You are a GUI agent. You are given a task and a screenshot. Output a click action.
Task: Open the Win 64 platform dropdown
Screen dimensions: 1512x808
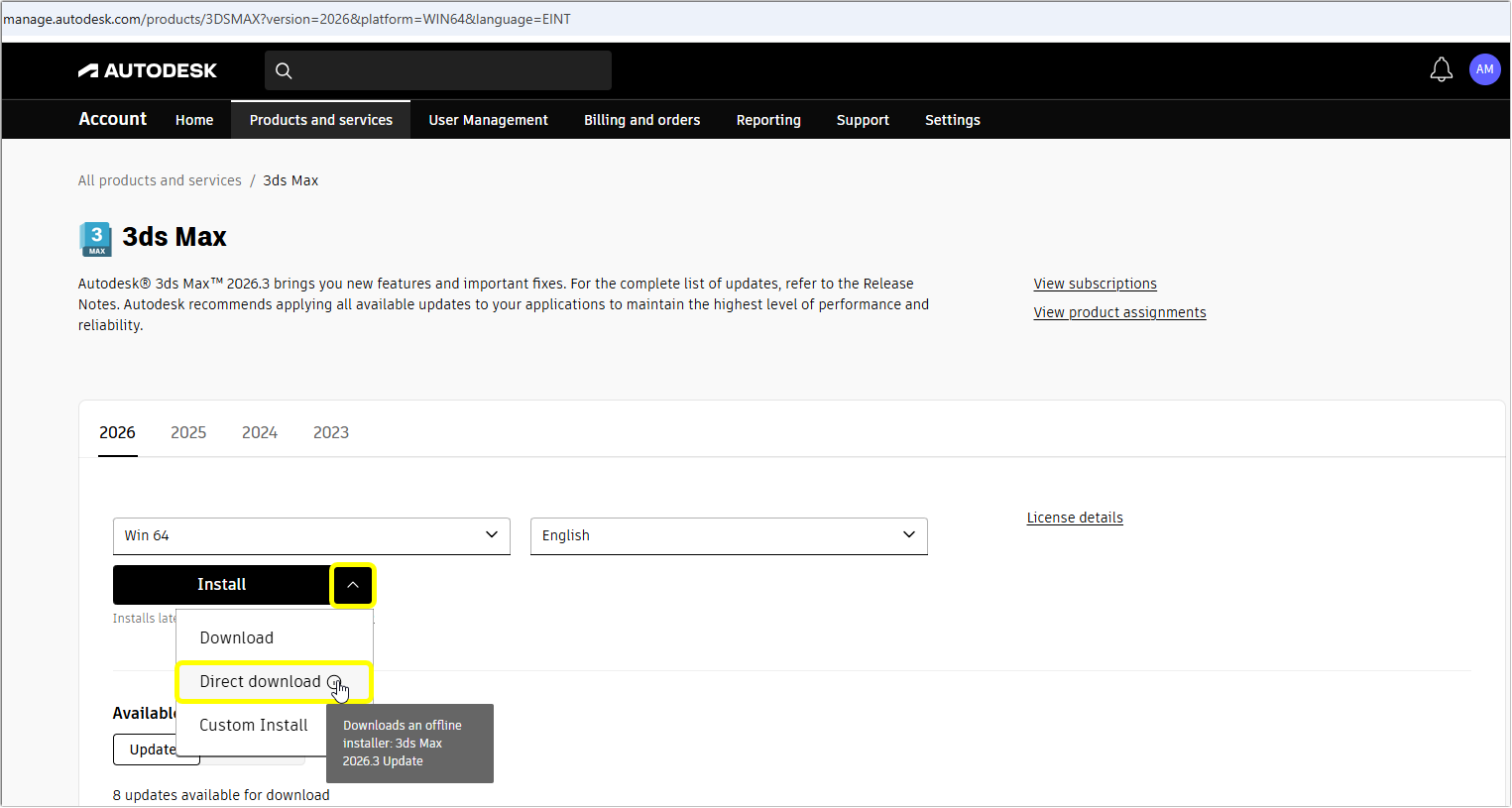point(310,535)
